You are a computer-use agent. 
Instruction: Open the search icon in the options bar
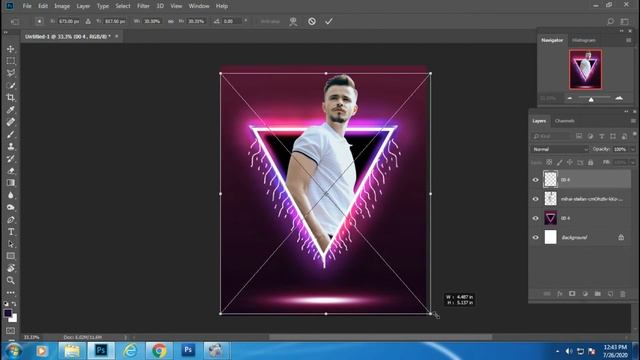click(610, 21)
